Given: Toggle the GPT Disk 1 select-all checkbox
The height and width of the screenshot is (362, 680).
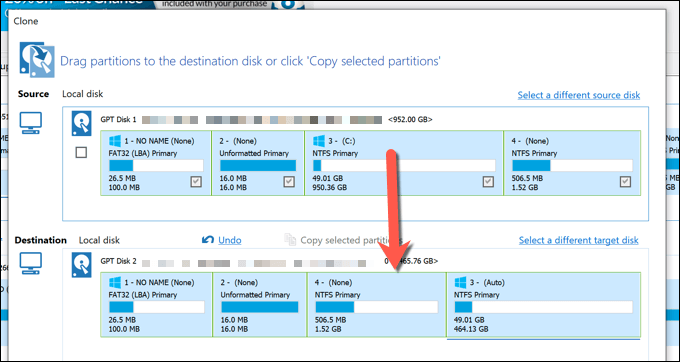Looking at the screenshot, I should tap(81, 152).
